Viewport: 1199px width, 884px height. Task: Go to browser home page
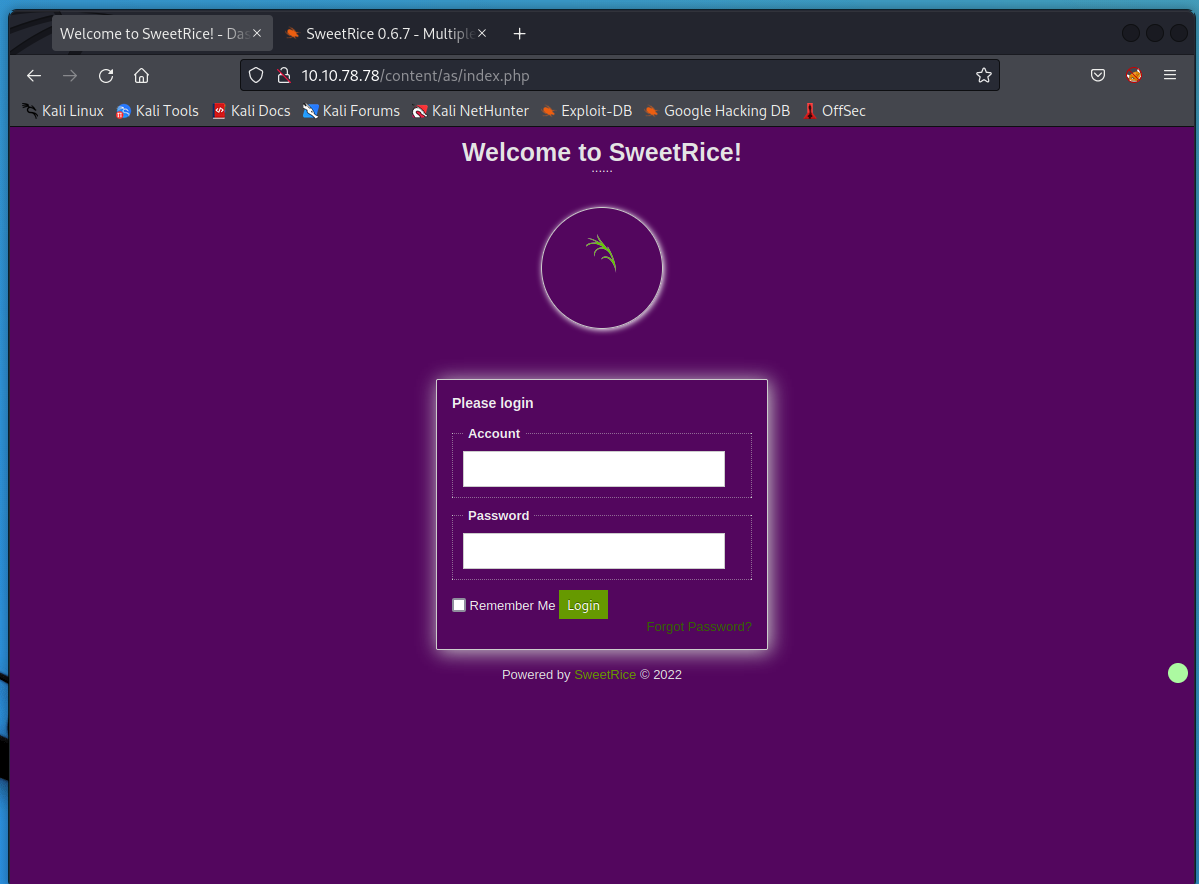coord(141,76)
